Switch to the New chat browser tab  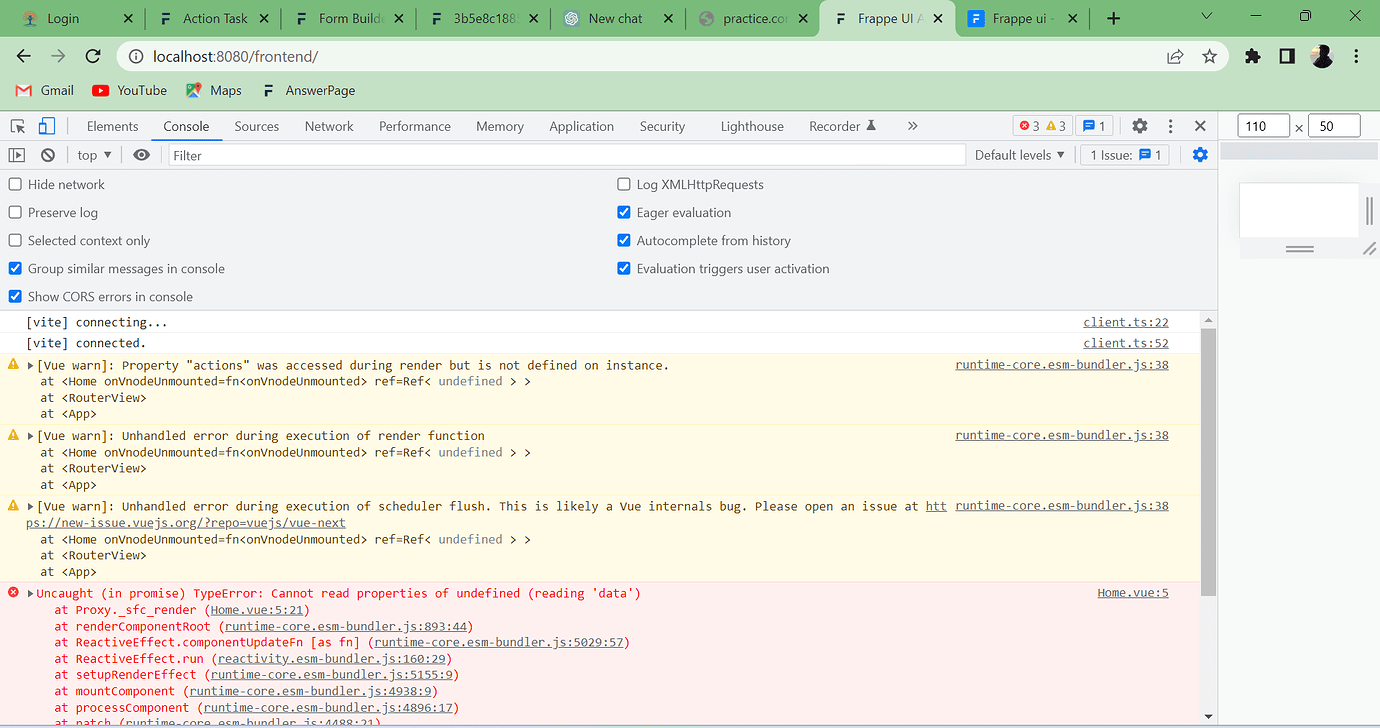616,17
